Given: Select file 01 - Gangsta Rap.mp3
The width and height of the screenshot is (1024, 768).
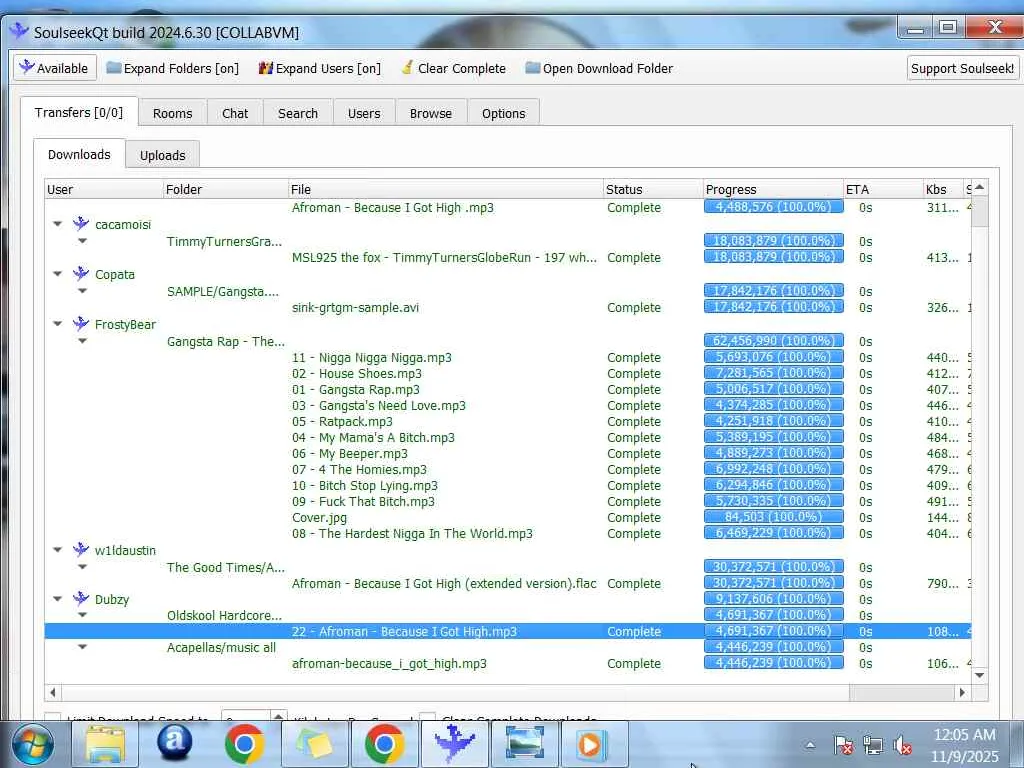Looking at the screenshot, I should (x=356, y=390).
